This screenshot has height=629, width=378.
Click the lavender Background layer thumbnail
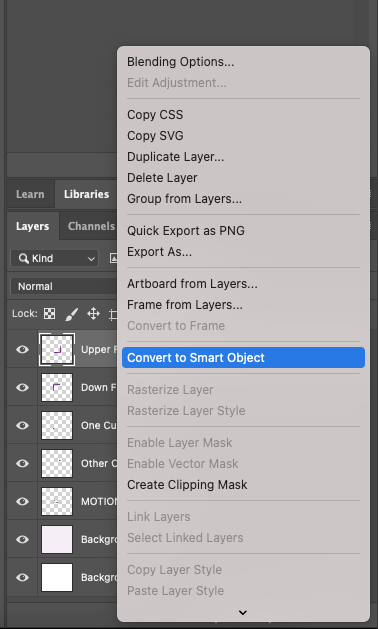(x=57, y=539)
